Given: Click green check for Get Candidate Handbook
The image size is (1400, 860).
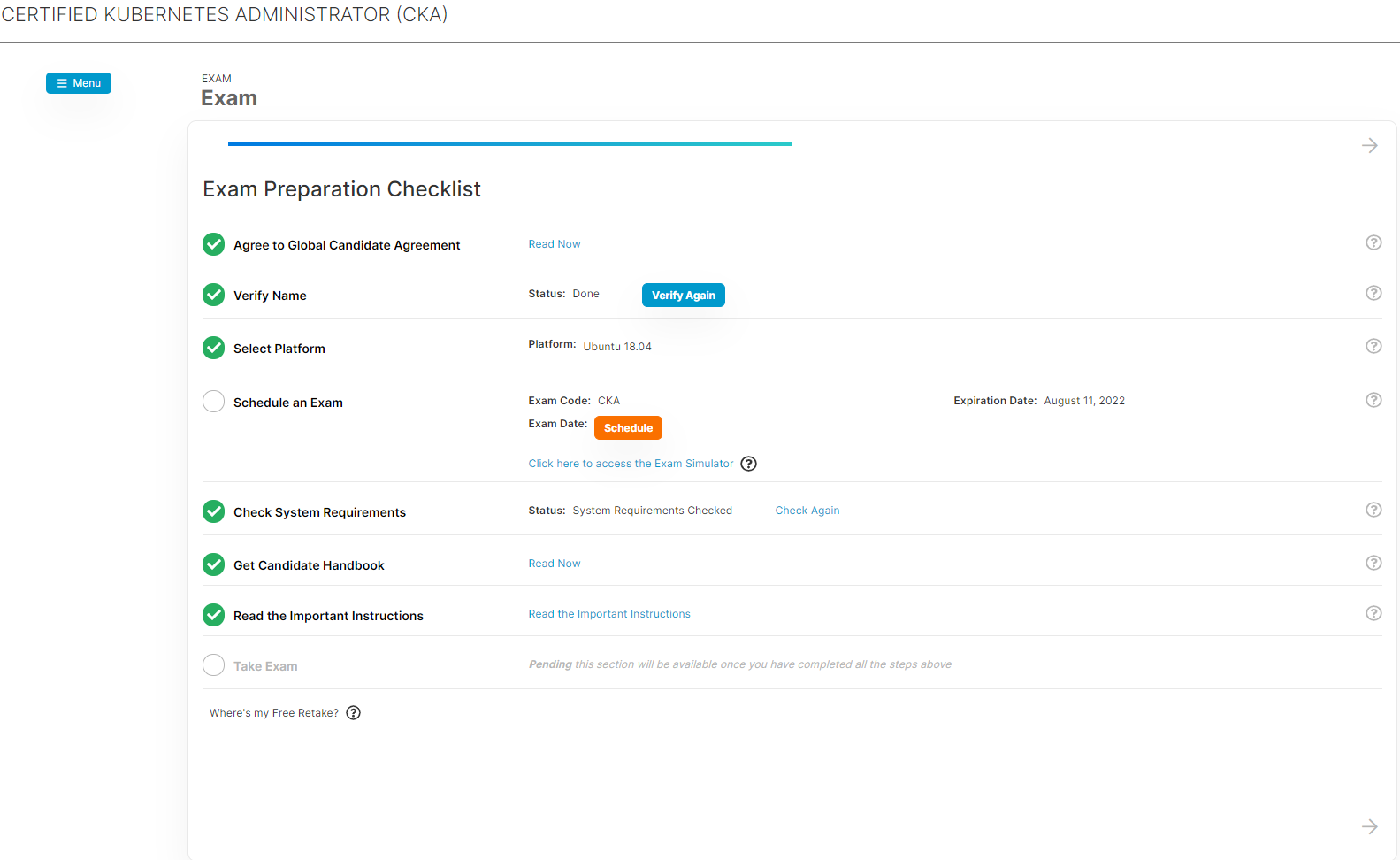Looking at the screenshot, I should click(213, 564).
